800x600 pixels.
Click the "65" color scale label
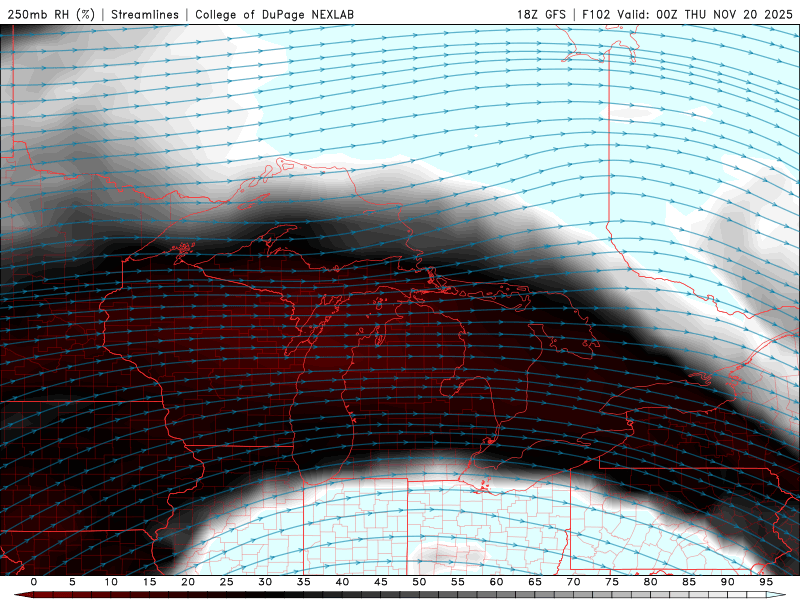point(535,582)
